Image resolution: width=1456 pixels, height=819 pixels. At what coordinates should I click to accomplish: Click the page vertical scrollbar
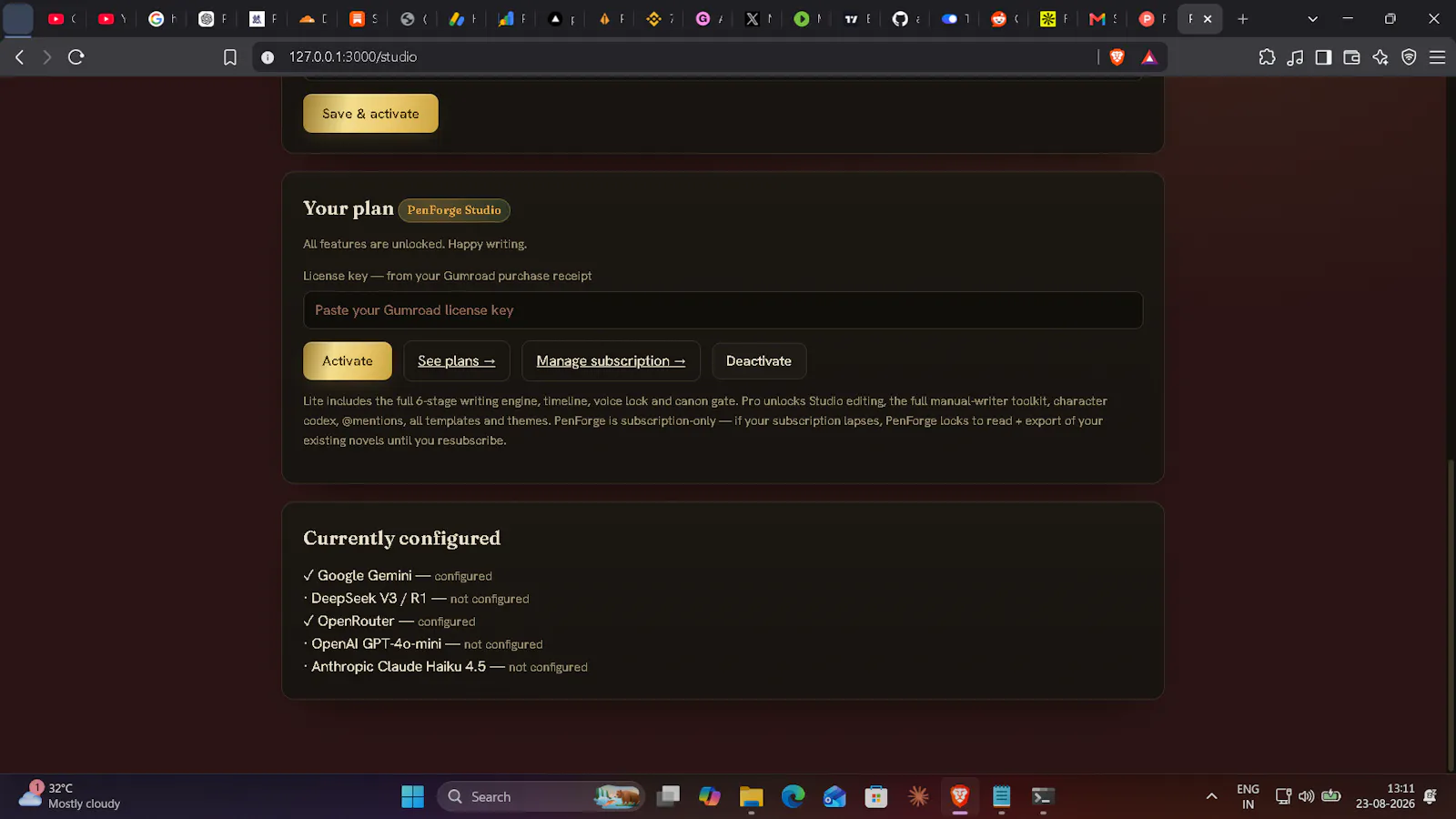click(x=1451, y=615)
